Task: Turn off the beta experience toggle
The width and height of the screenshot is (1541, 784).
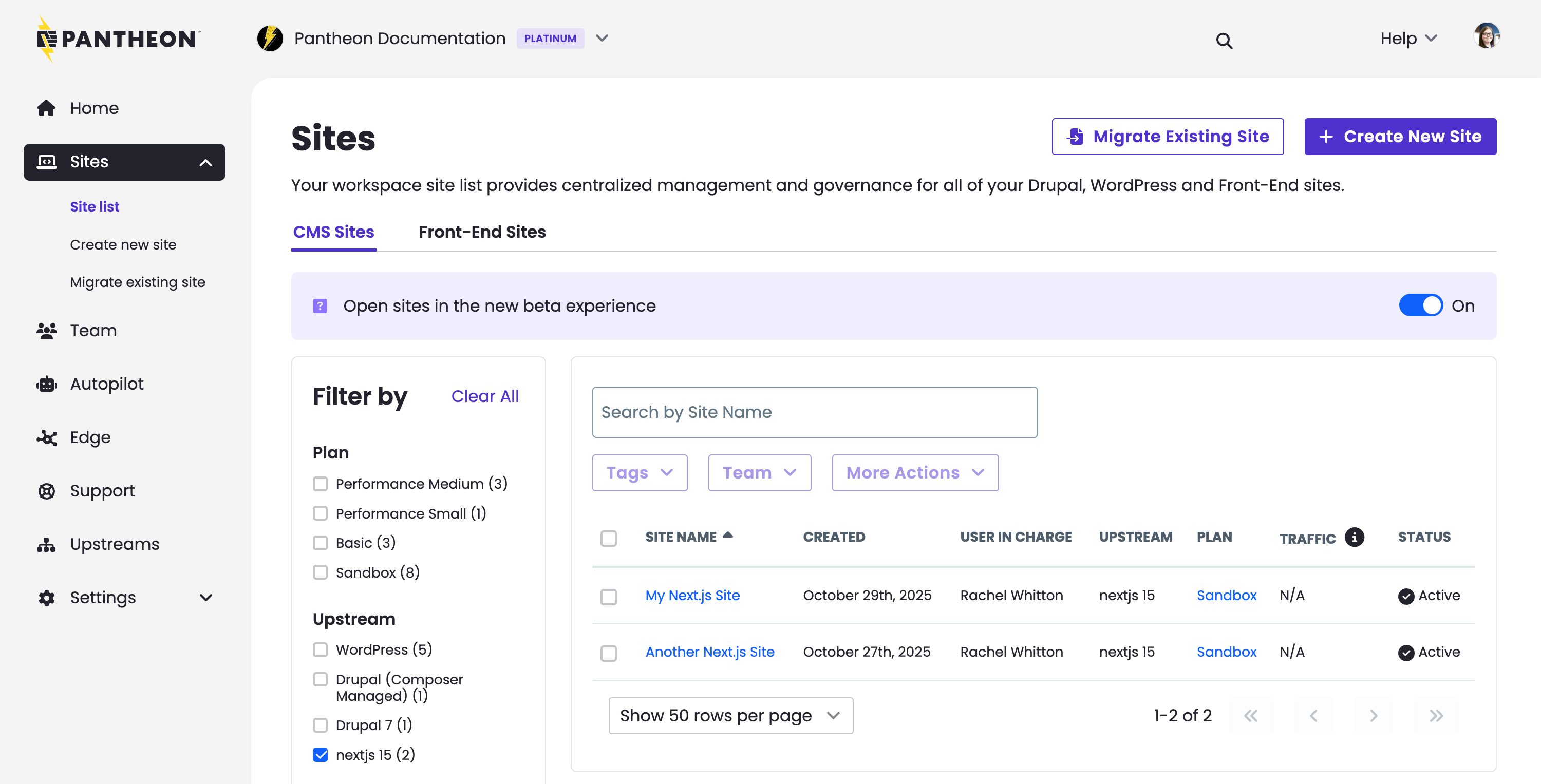Action: click(x=1422, y=305)
